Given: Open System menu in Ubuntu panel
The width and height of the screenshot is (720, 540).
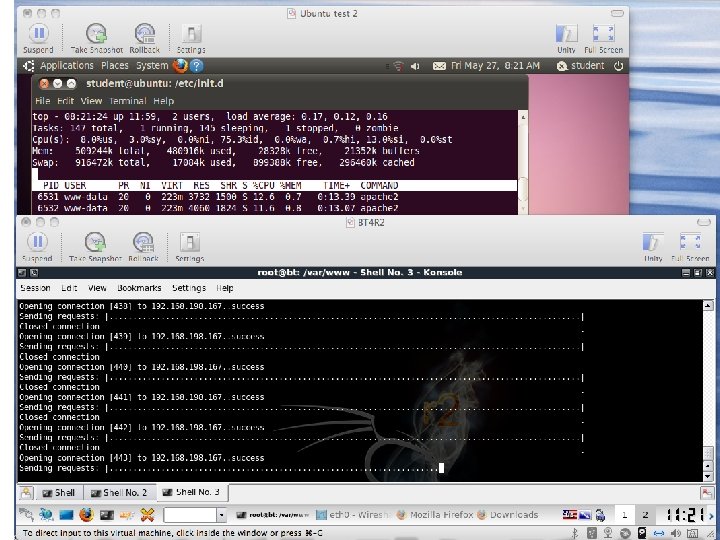Looking at the screenshot, I should (152, 66).
